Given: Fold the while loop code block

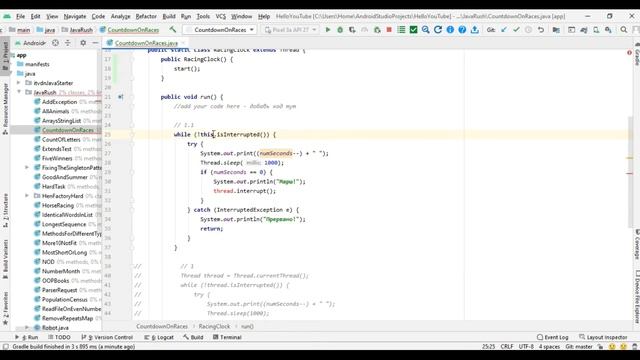Looking at the screenshot, I should click(x=132, y=134).
